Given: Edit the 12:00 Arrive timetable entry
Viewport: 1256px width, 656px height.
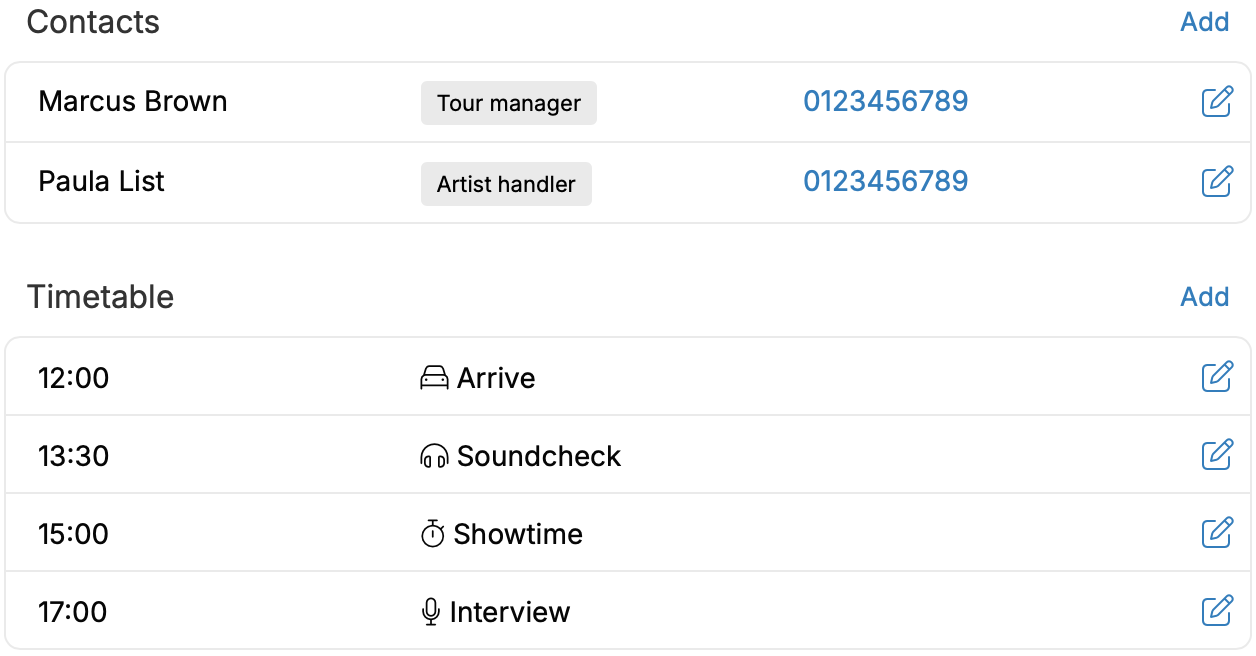Looking at the screenshot, I should click(x=1216, y=377).
